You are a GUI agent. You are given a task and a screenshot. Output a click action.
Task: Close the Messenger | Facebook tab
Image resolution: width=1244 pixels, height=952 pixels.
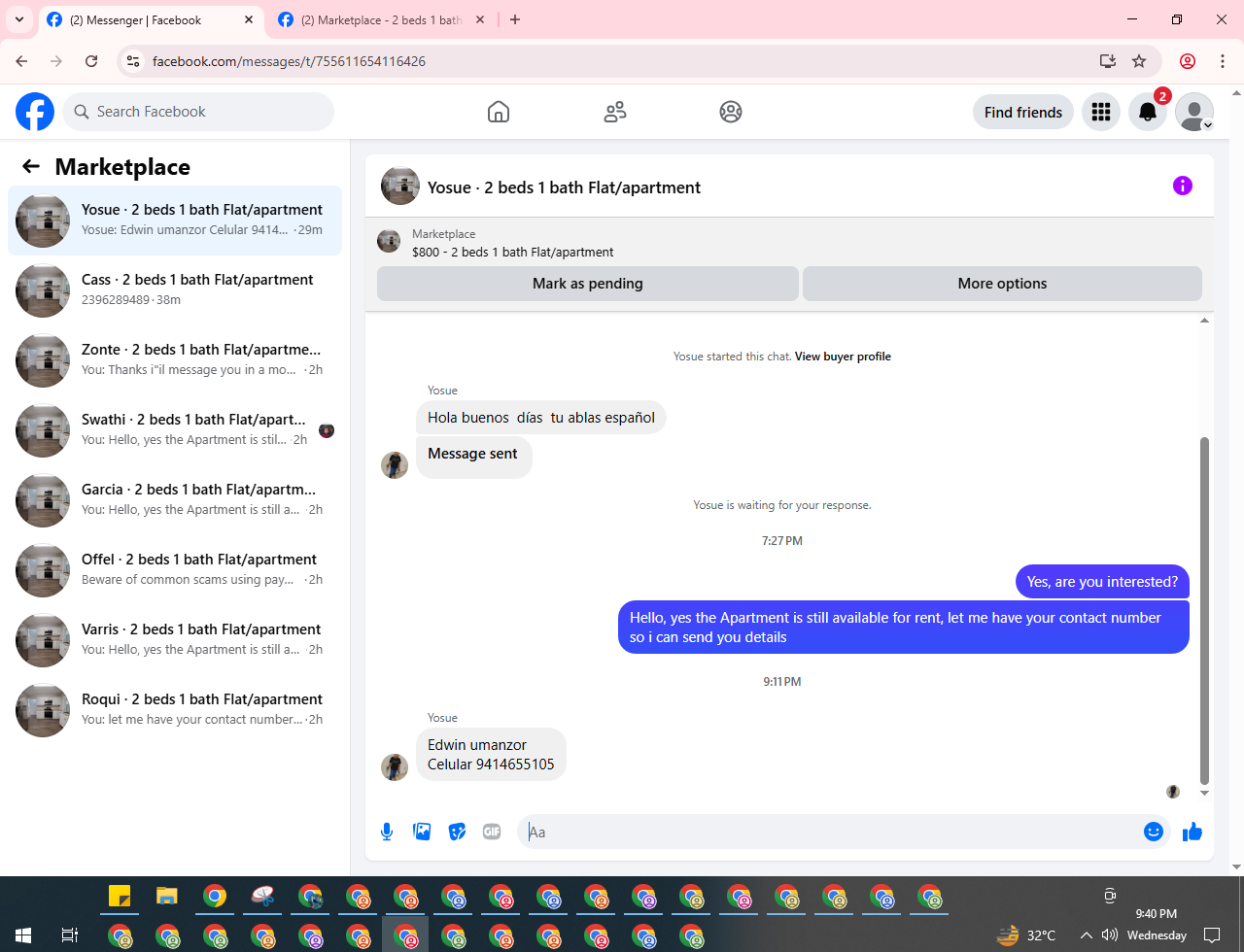[250, 19]
